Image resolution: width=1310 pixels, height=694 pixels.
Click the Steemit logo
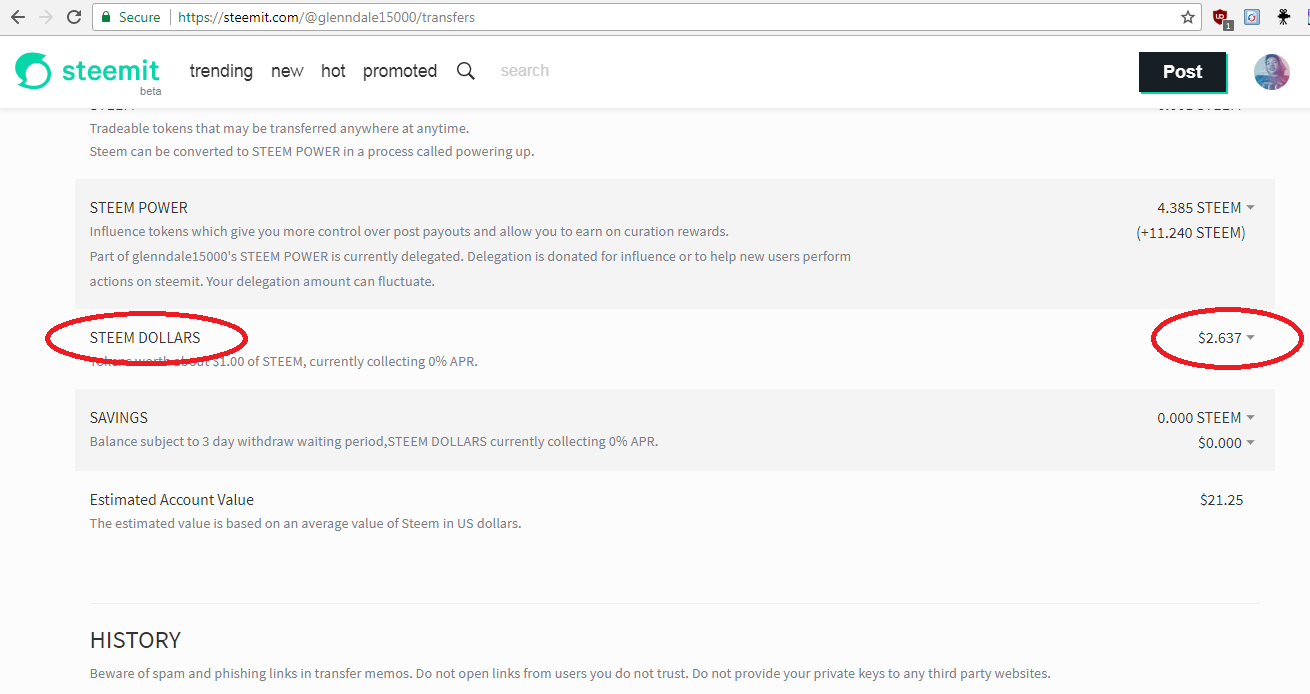[88, 72]
